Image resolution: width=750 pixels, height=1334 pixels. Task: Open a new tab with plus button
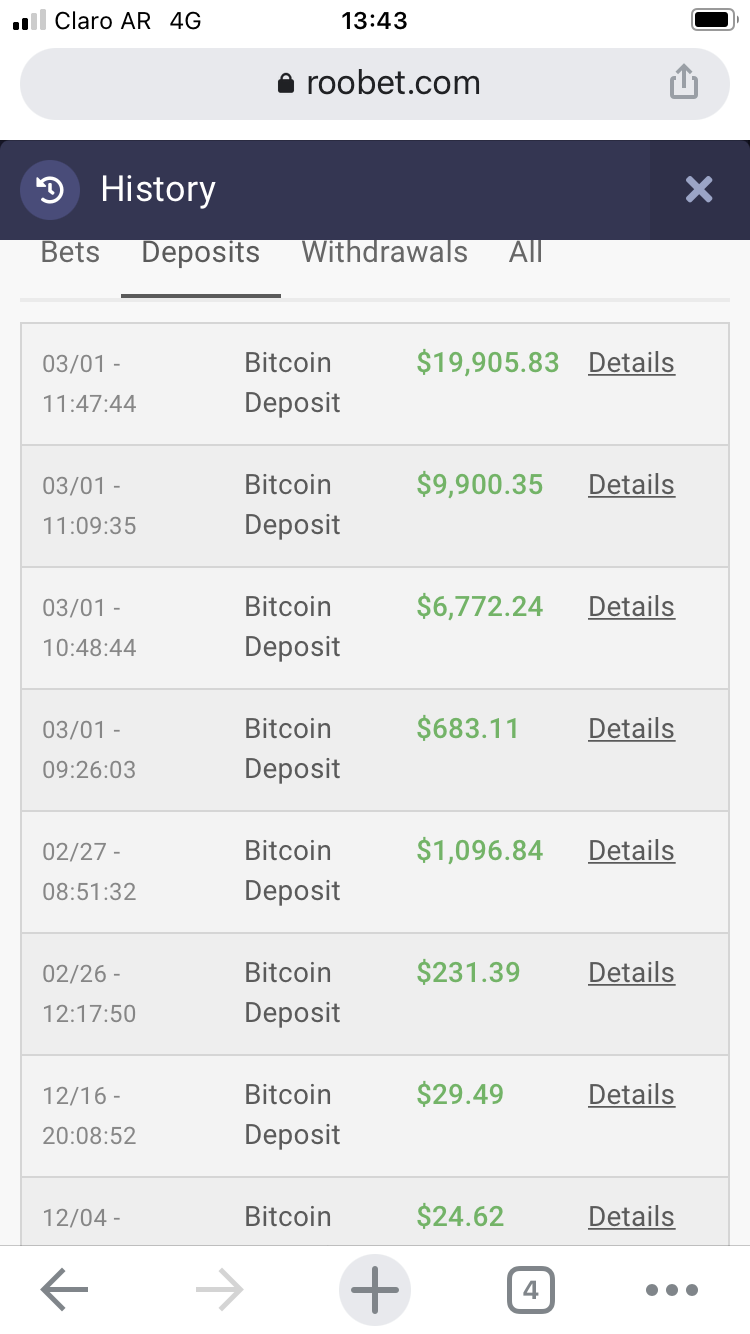click(x=375, y=1290)
